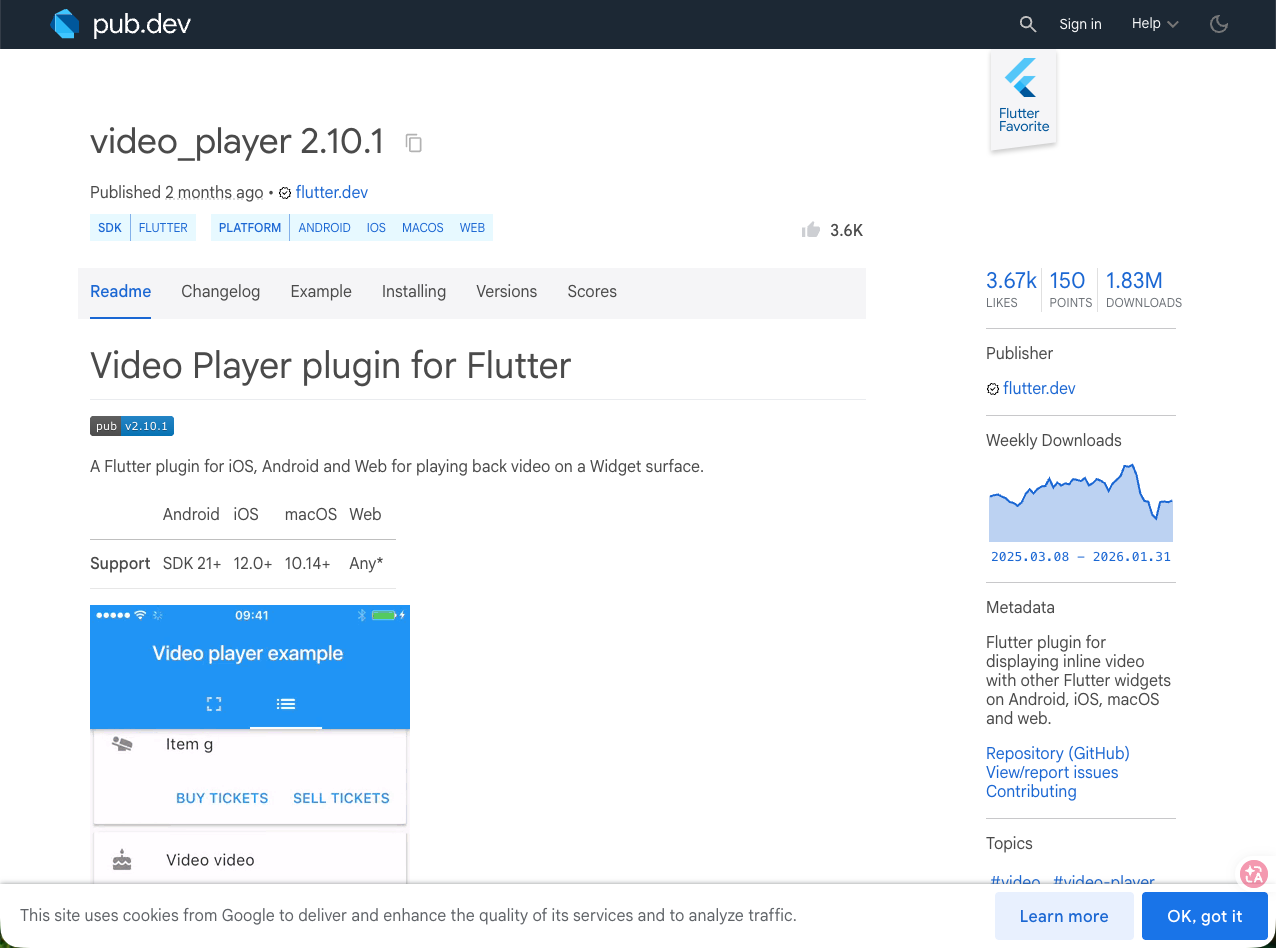
Task: Click the 'Video Player plugin for Flutter' heading
Action: 330,366
